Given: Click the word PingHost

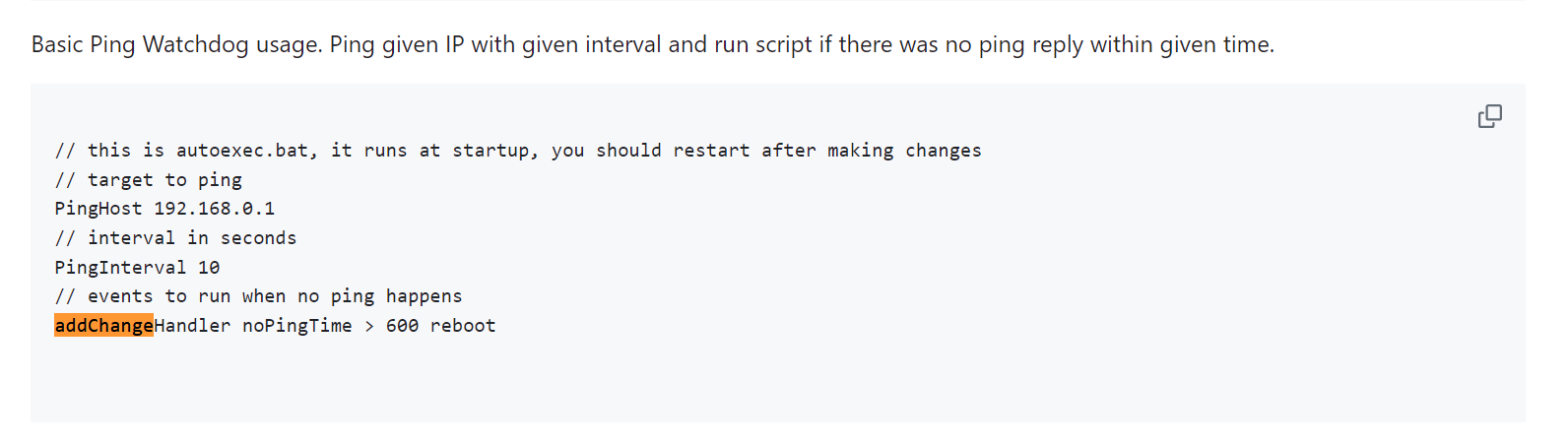Looking at the screenshot, I should 98,209.
